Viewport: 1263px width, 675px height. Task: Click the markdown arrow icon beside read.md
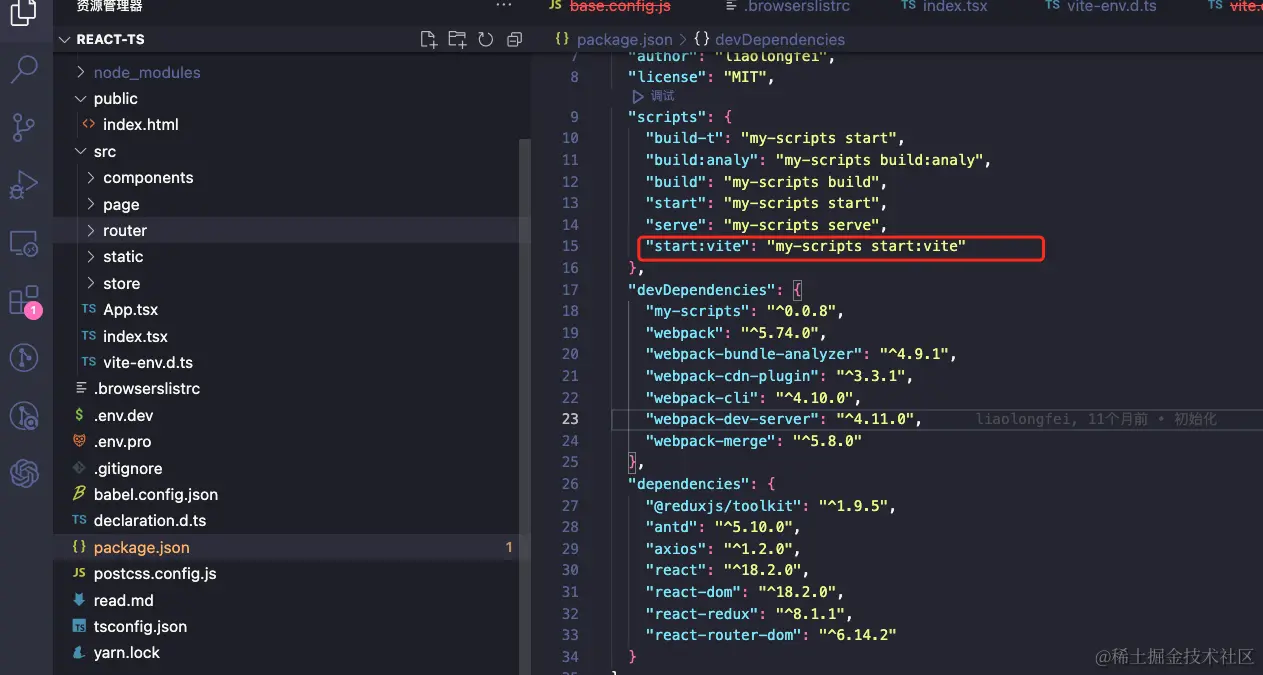[x=79, y=600]
